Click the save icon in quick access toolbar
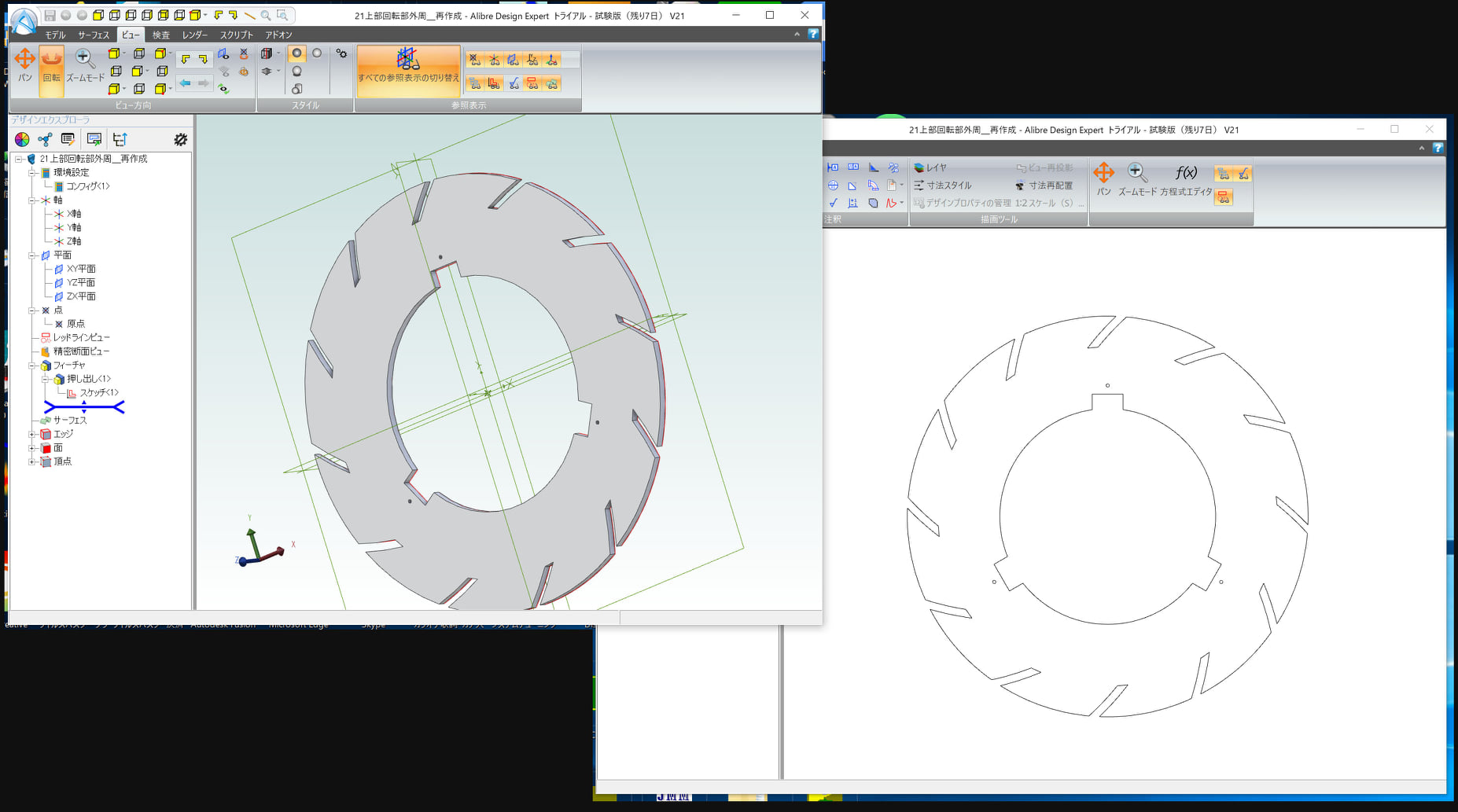 point(50,15)
